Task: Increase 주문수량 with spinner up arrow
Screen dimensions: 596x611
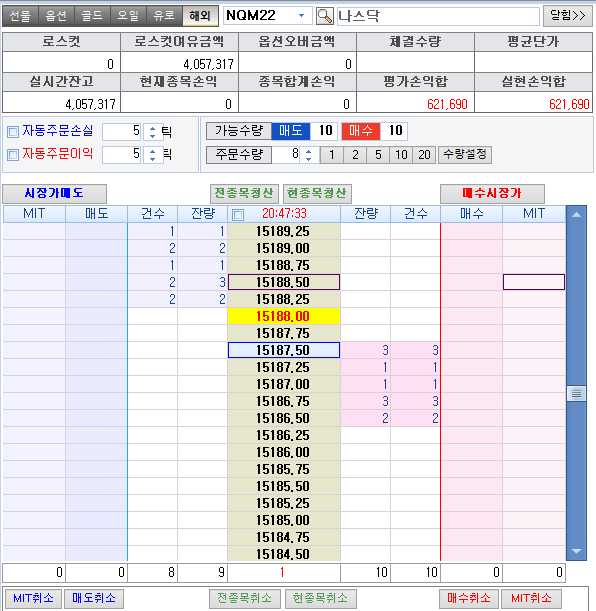Action: [309, 151]
